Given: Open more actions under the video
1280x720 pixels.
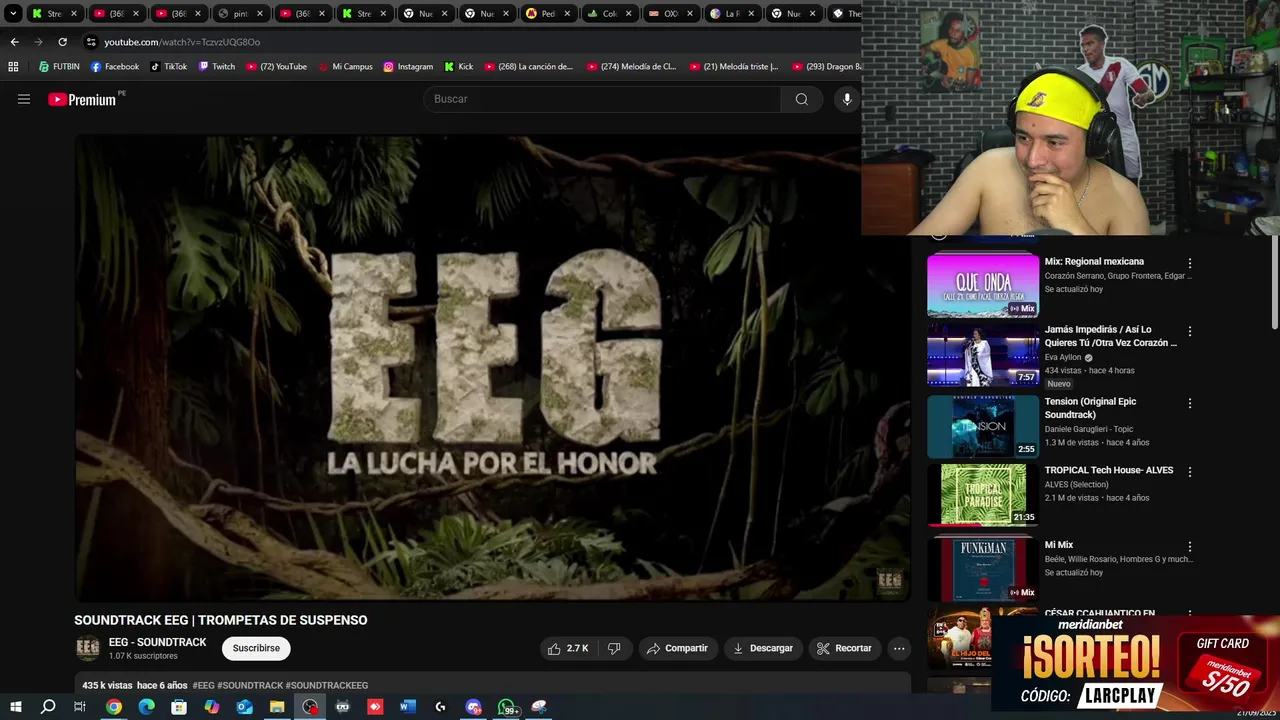Looking at the screenshot, I should coord(899,648).
